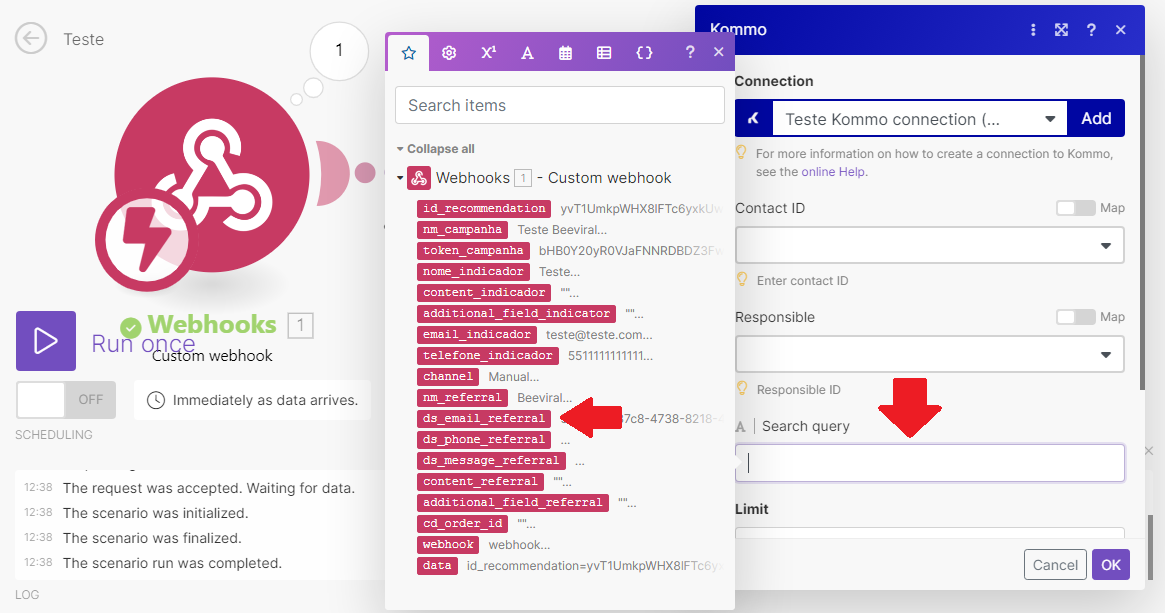Select the webhook variable
The image size is (1165, 613).
(448, 545)
